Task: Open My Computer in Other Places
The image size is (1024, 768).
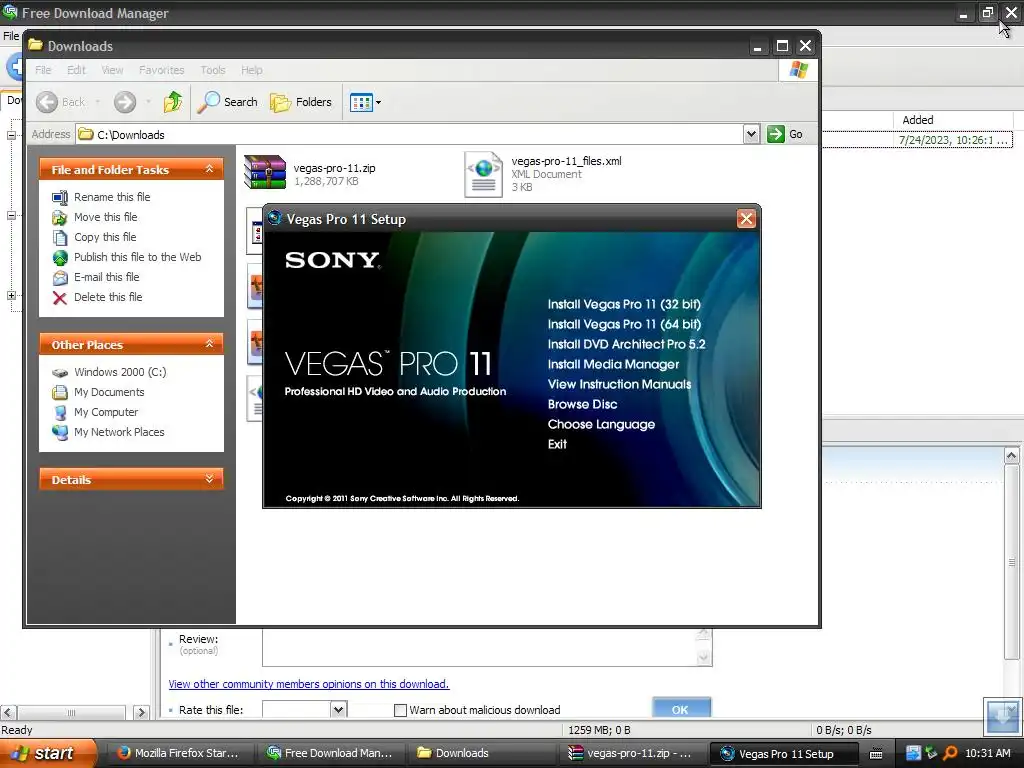Action: pos(106,412)
